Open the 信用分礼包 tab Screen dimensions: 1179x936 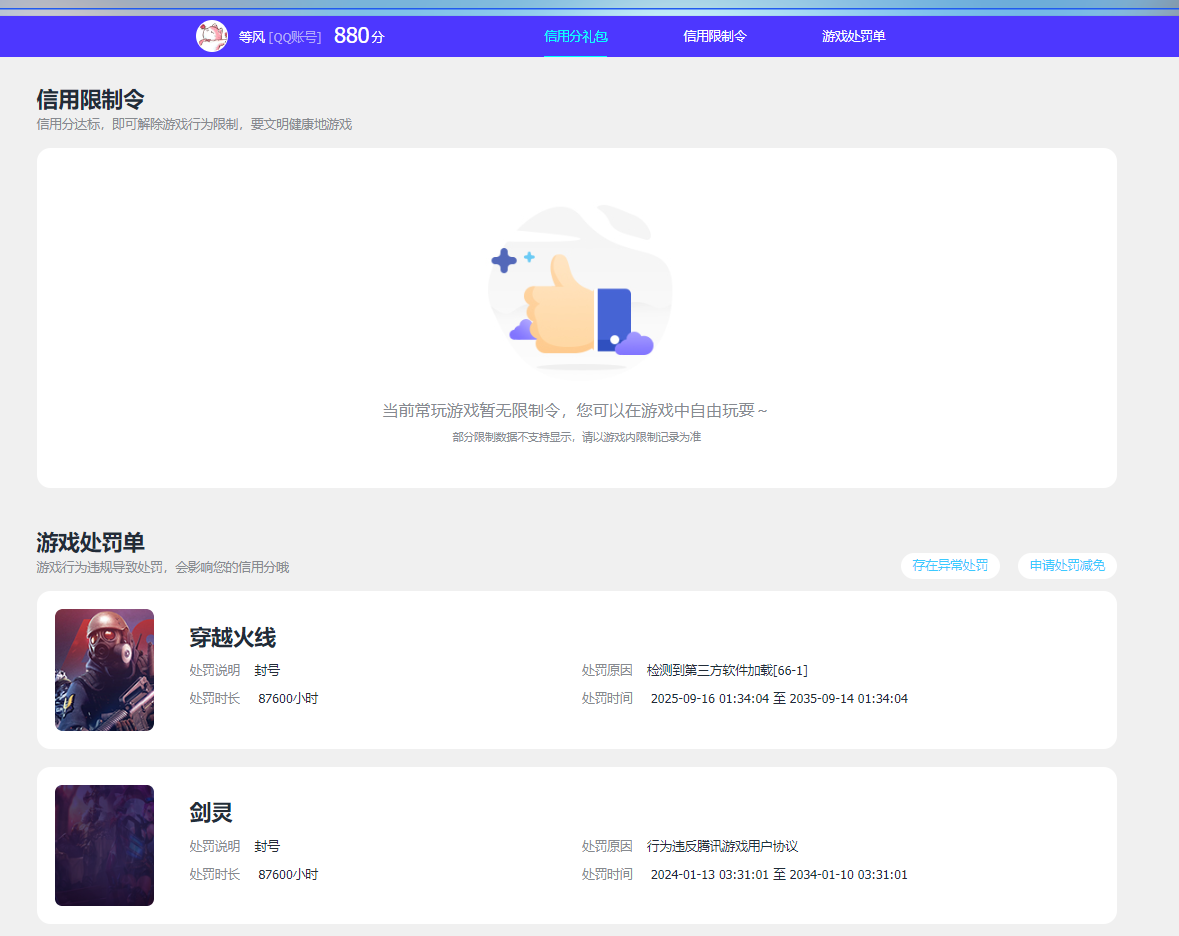[x=575, y=36]
